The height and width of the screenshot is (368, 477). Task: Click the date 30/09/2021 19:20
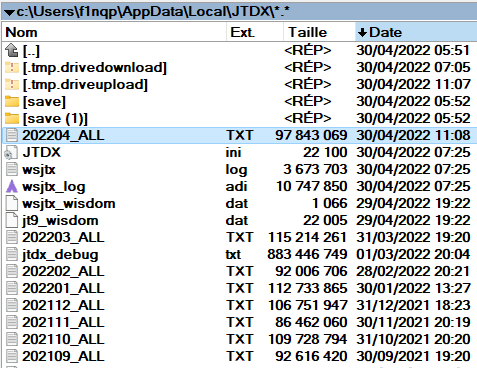413,356
